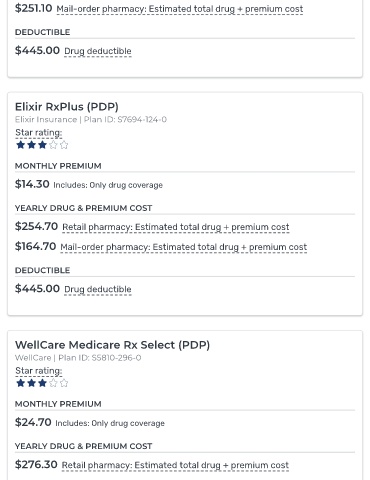Click the fourth empty star in WellCare rating
The image size is (370, 480).
click(53, 383)
